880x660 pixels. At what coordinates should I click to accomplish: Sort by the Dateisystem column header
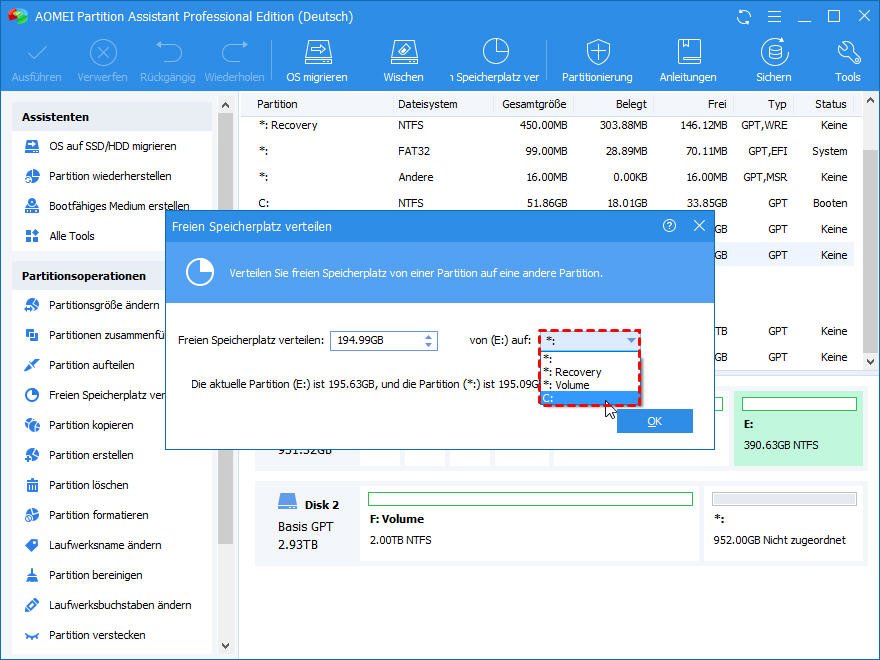428,104
